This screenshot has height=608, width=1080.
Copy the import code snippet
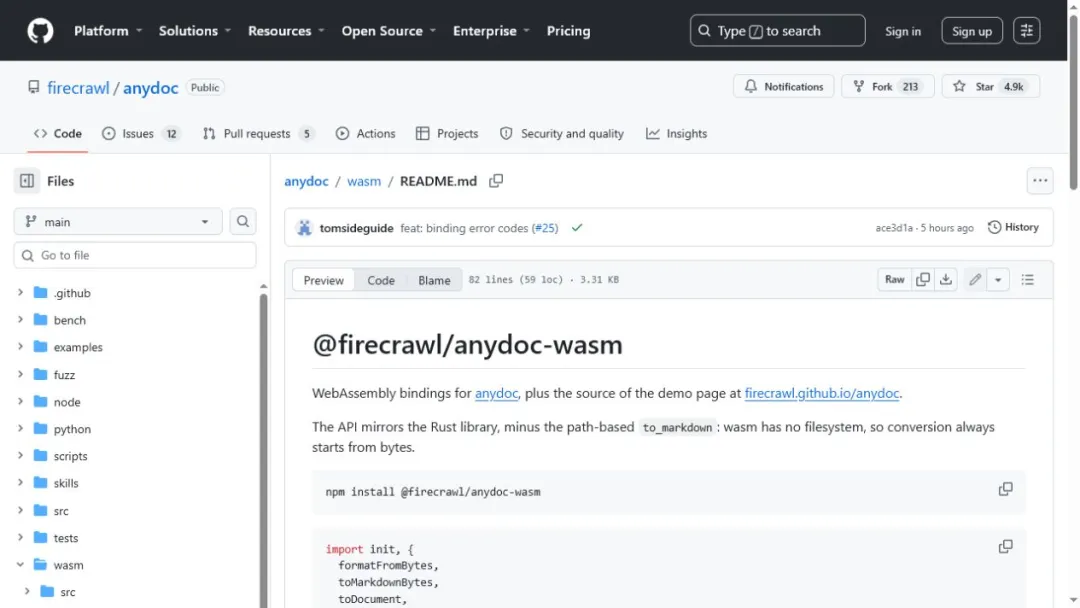1006,547
